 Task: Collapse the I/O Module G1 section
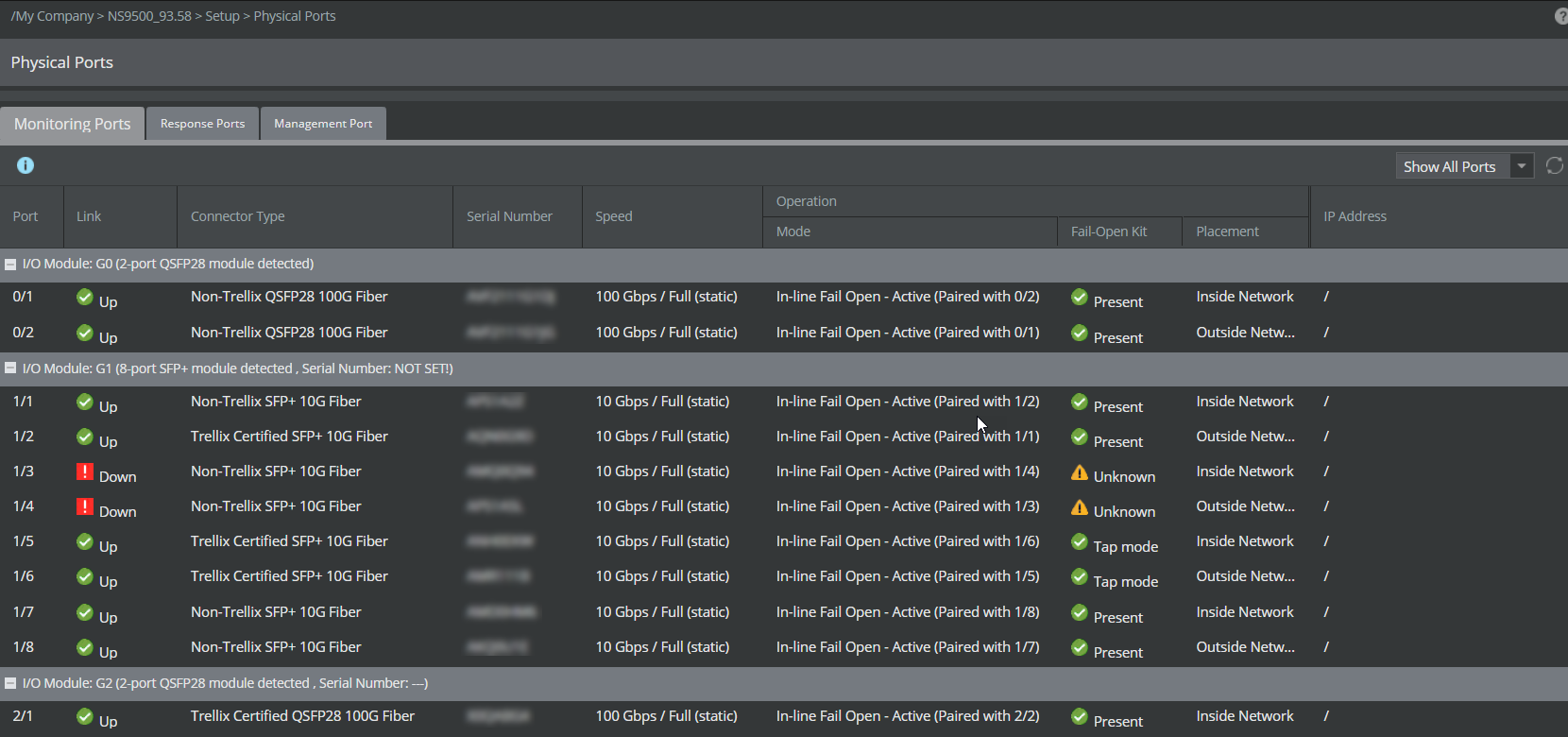pos(10,368)
